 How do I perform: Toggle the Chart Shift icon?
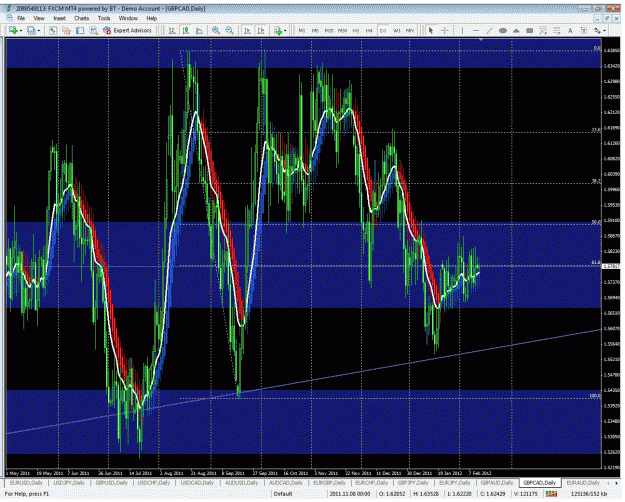(x=261, y=30)
